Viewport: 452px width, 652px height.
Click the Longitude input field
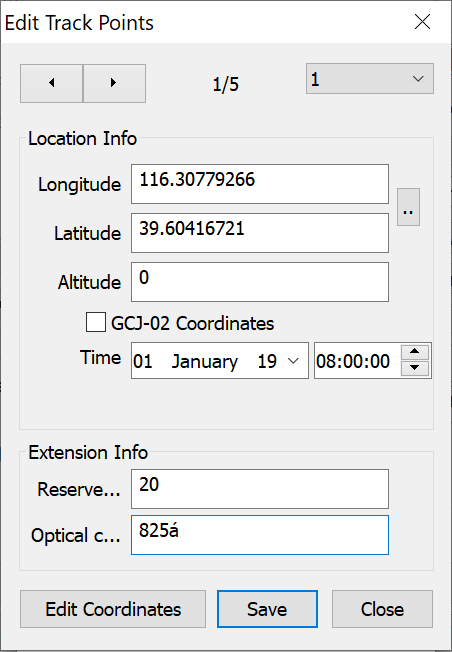tap(260, 184)
